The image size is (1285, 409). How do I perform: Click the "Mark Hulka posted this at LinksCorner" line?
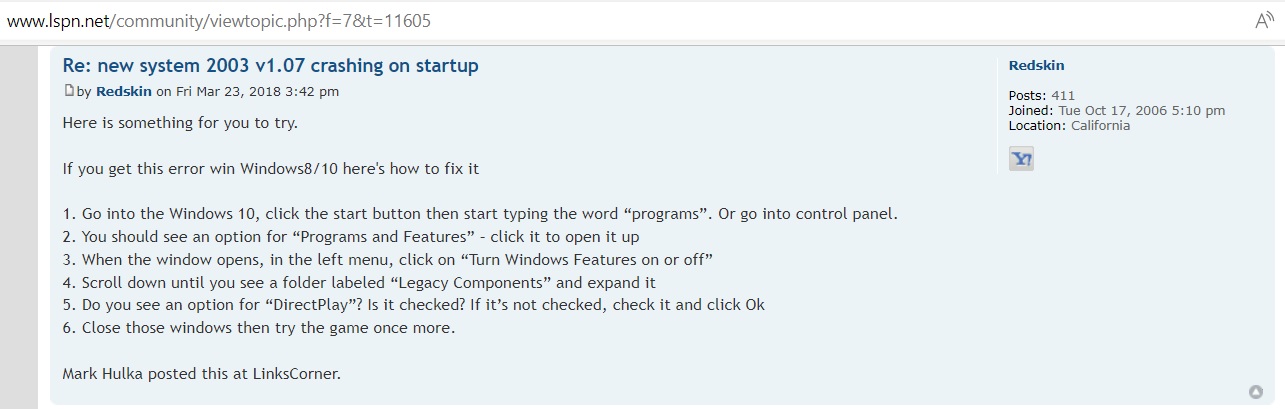(x=202, y=375)
